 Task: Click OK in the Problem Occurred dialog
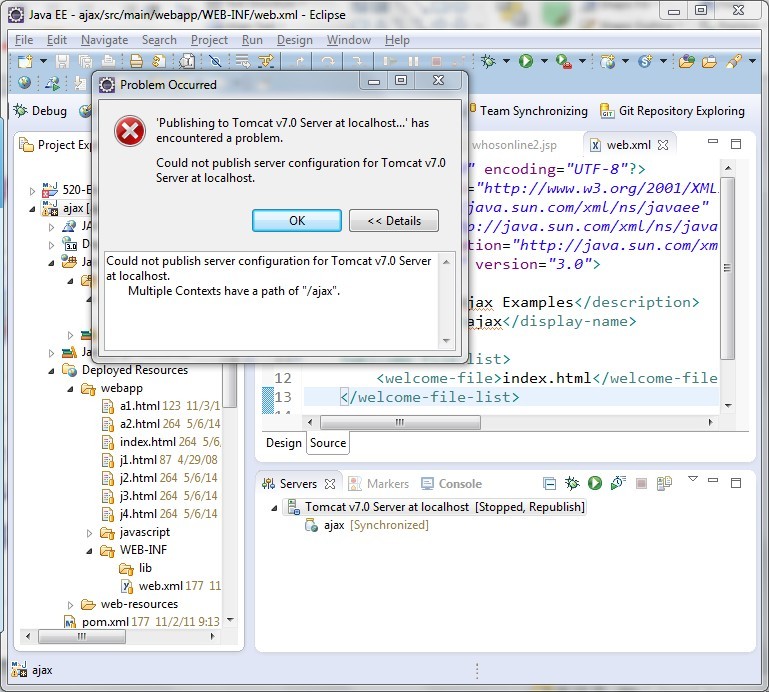(x=296, y=221)
